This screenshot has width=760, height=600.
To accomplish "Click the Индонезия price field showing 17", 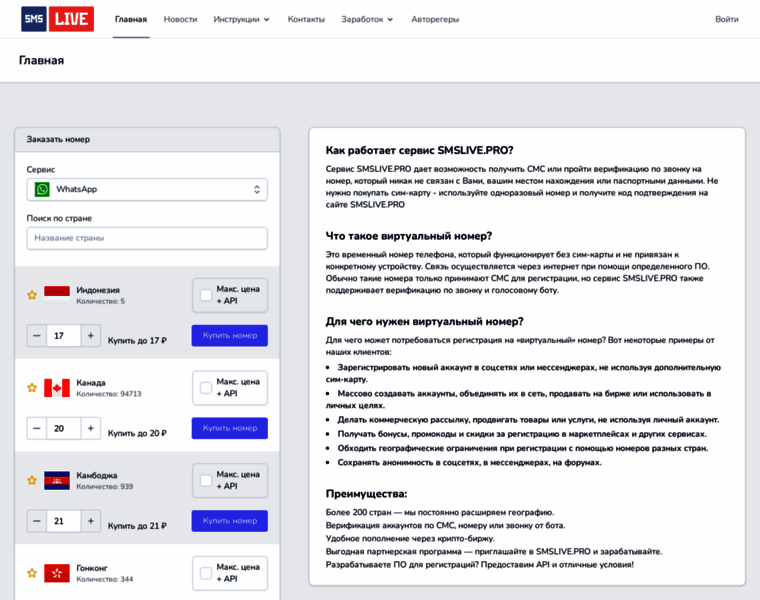I will (x=63, y=335).
